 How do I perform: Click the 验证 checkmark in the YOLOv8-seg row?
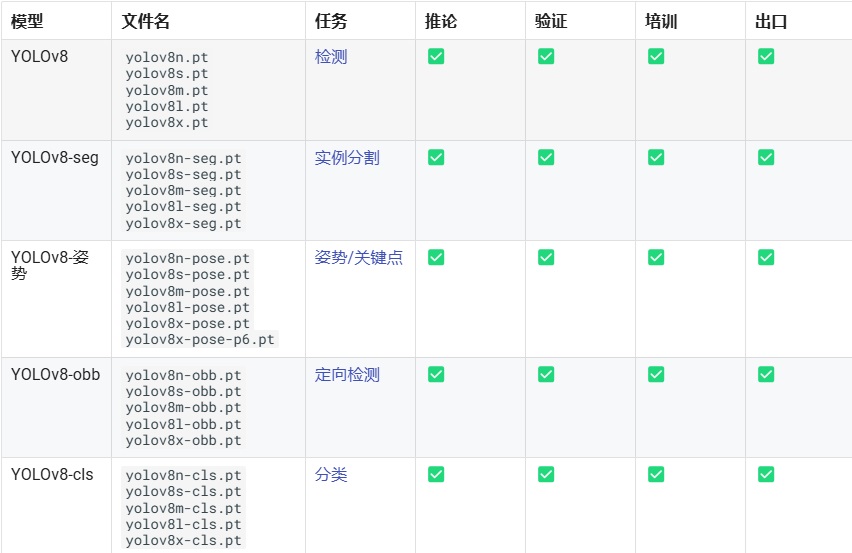546,158
